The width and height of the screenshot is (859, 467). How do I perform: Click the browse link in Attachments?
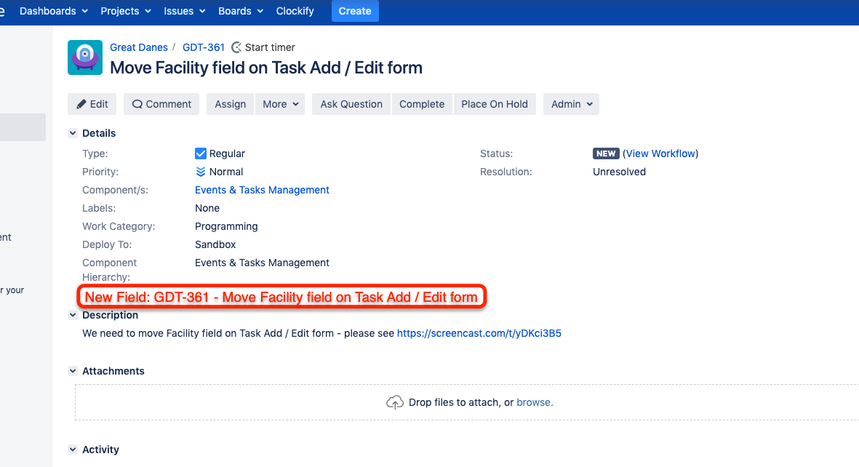coord(535,402)
